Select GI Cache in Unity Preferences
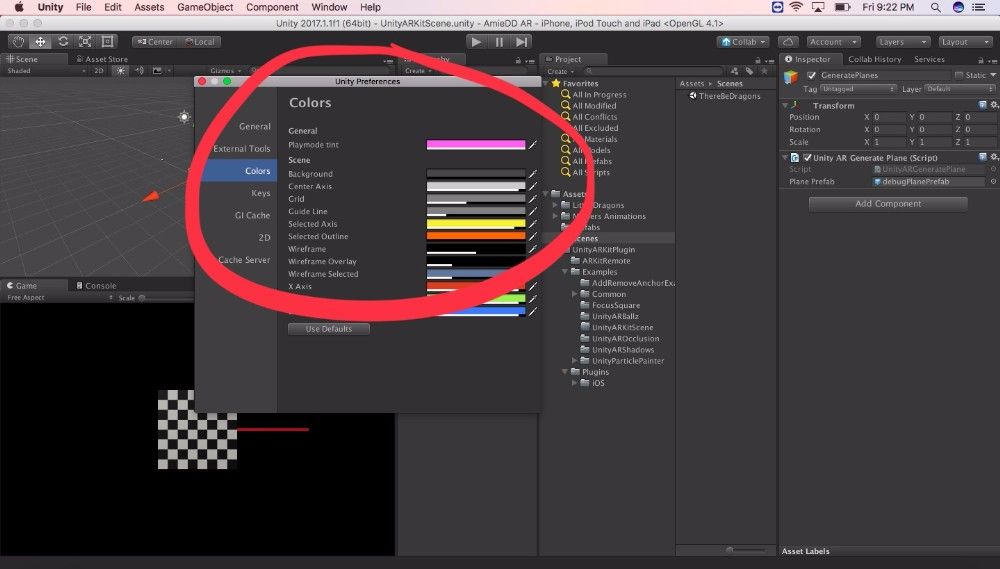 (x=253, y=215)
